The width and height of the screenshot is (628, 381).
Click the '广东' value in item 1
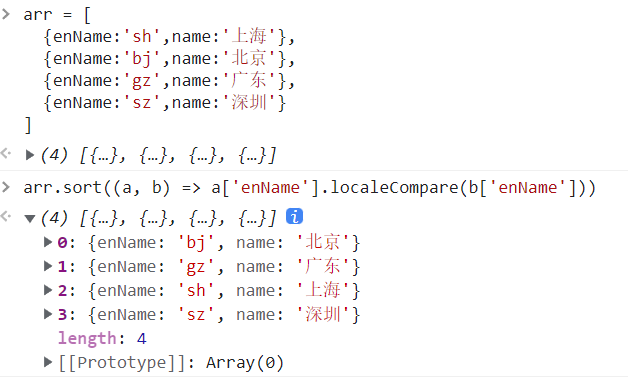[323, 266]
